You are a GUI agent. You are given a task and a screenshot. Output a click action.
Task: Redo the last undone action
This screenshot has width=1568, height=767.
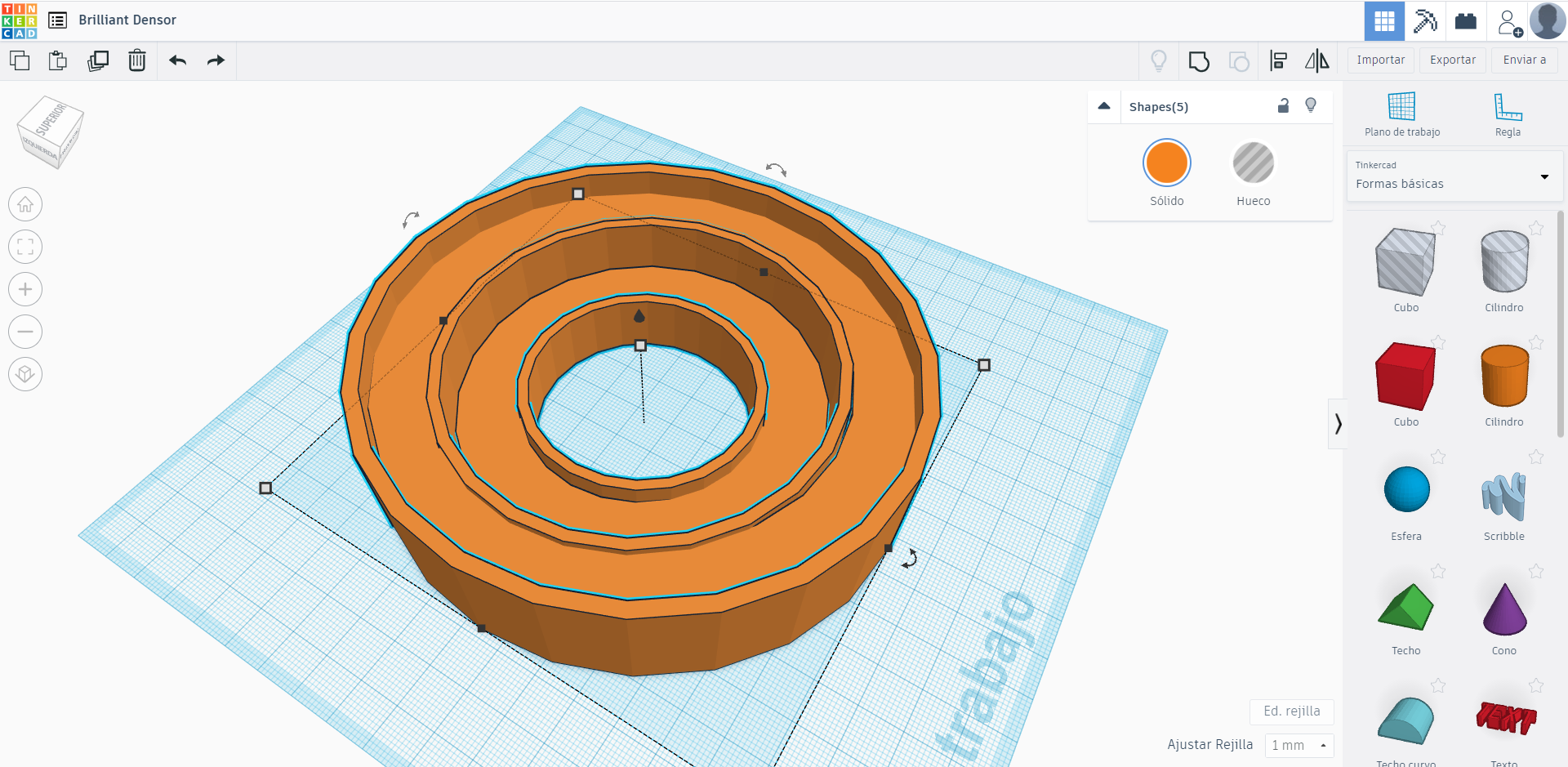216,60
